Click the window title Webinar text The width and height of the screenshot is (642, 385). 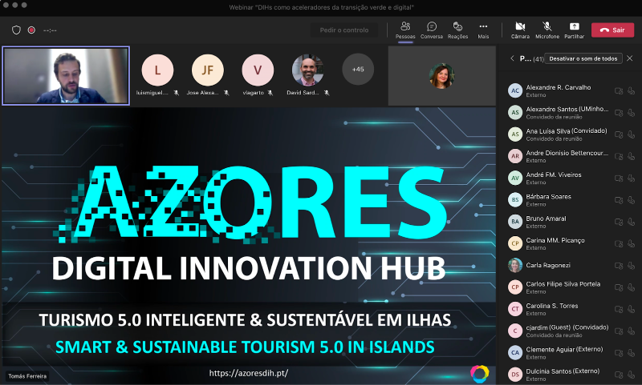click(x=321, y=7)
